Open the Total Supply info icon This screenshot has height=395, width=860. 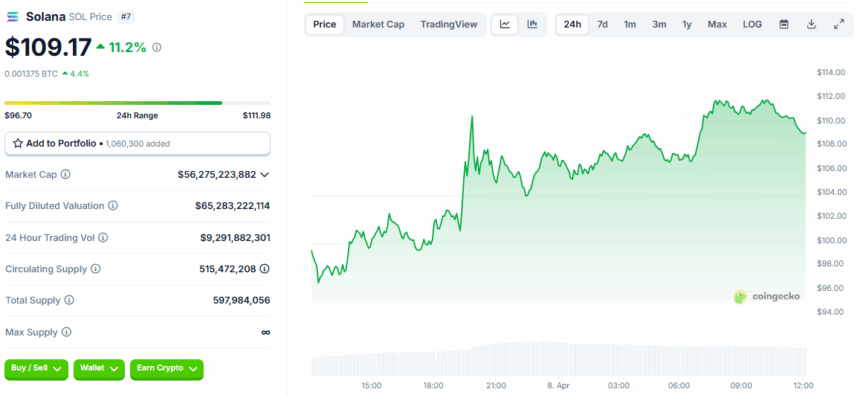pos(69,300)
